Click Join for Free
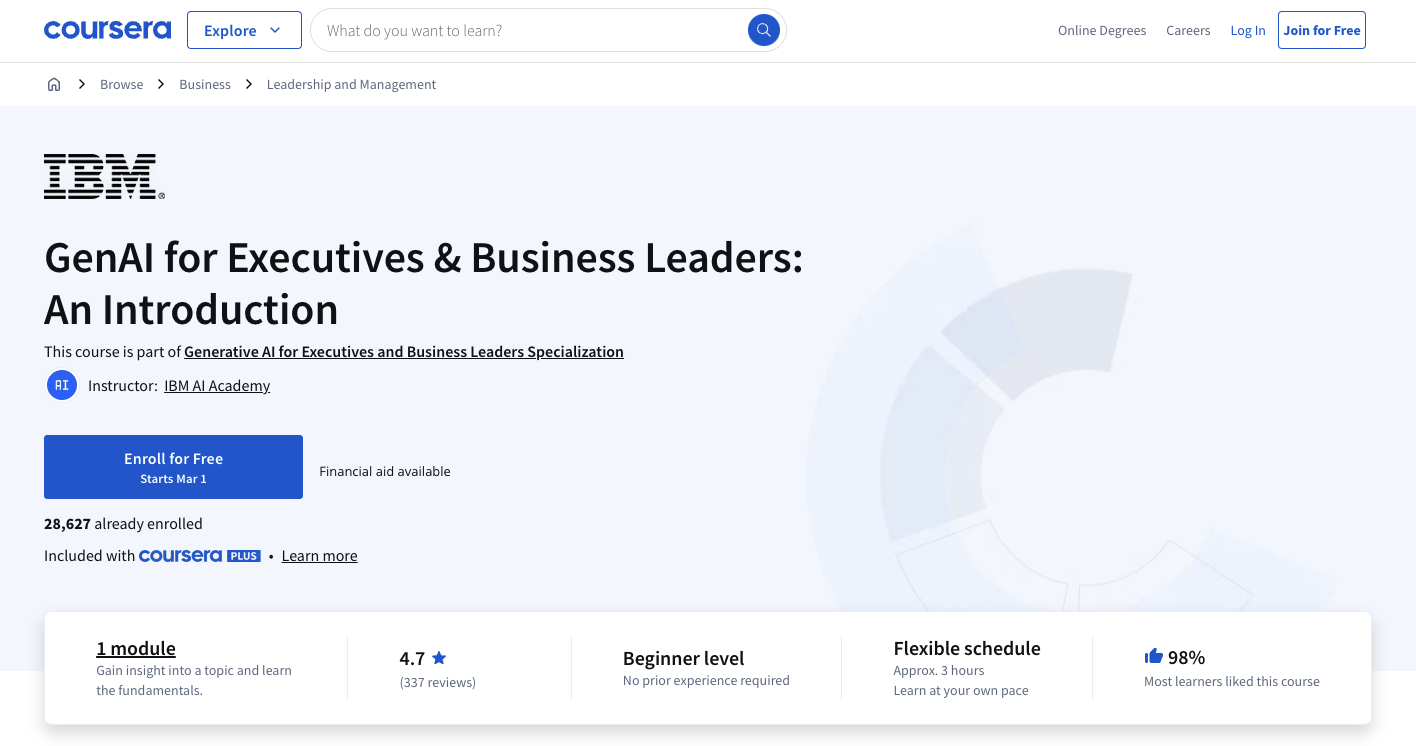This screenshot has height=746, width=1416. [1321, 30]
